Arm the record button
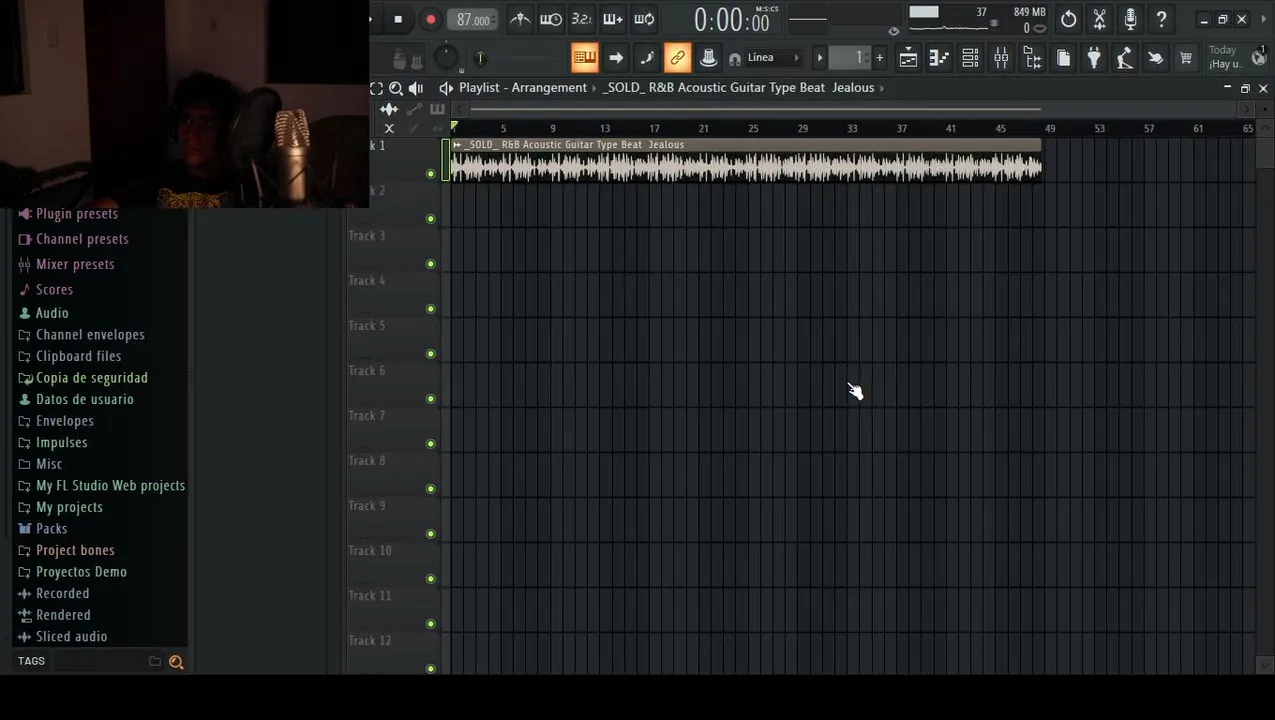 (x=431, y=20)
